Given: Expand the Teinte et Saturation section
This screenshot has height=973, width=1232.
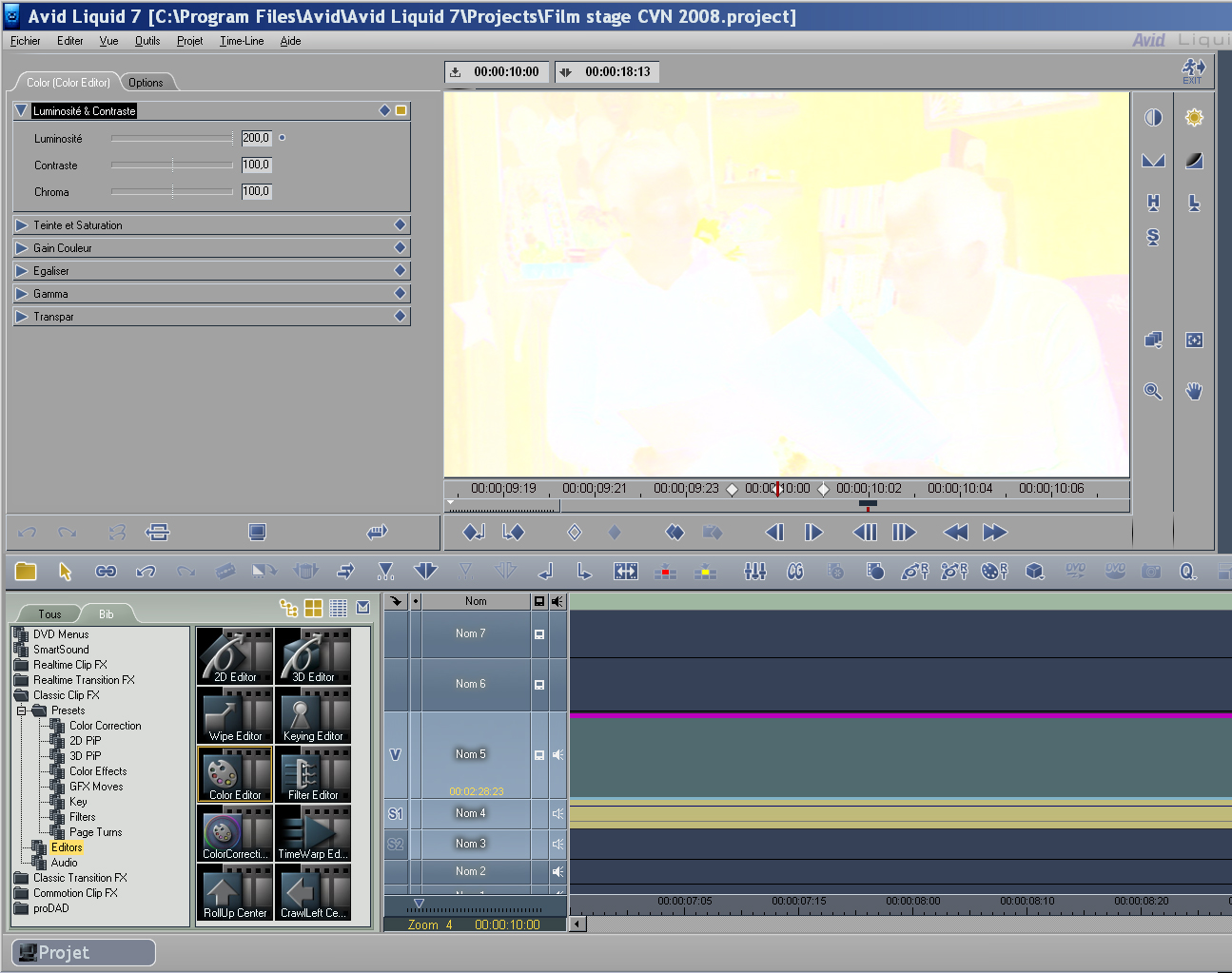Looking at the screenshot, I should coord(21,225).
